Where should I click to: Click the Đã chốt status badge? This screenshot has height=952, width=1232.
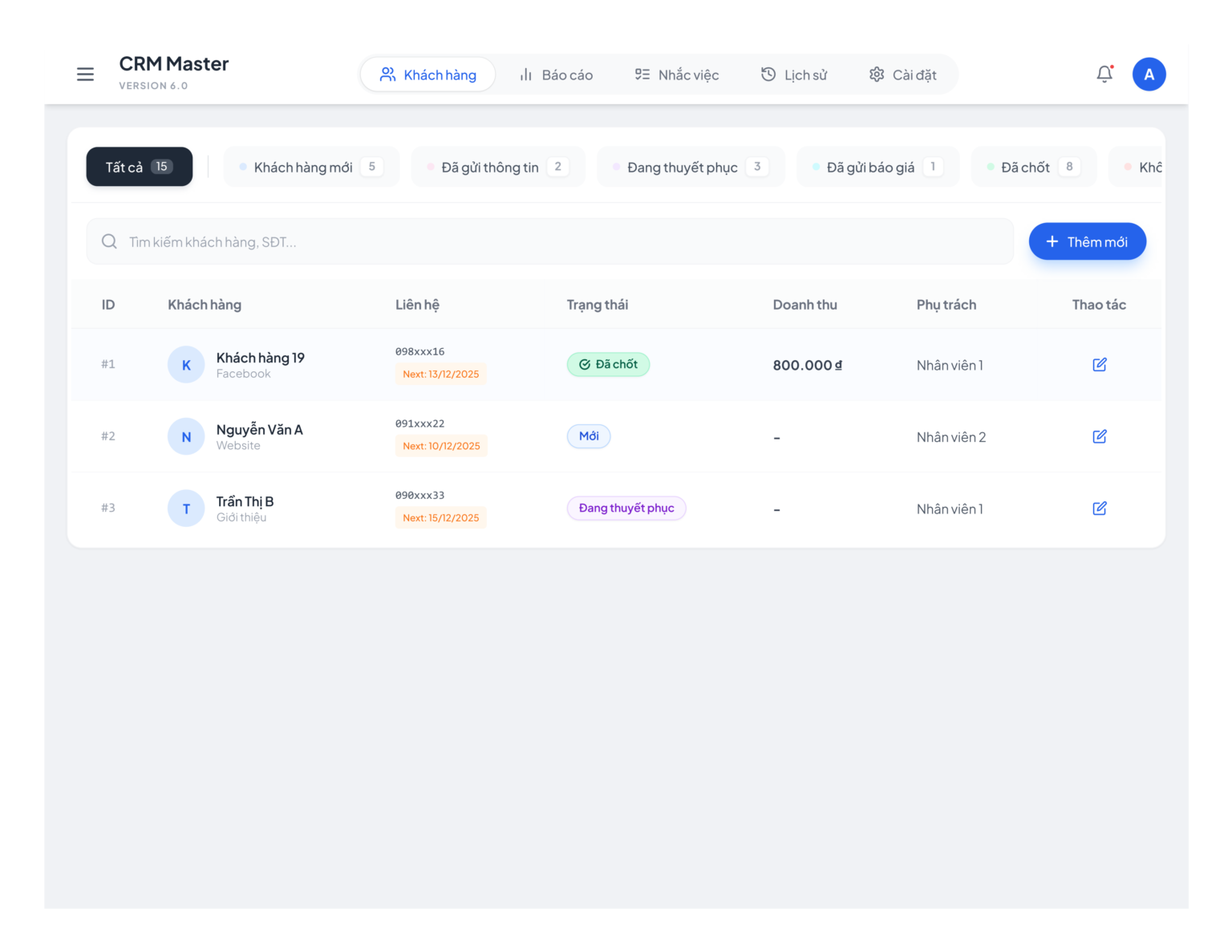[609, 364]
